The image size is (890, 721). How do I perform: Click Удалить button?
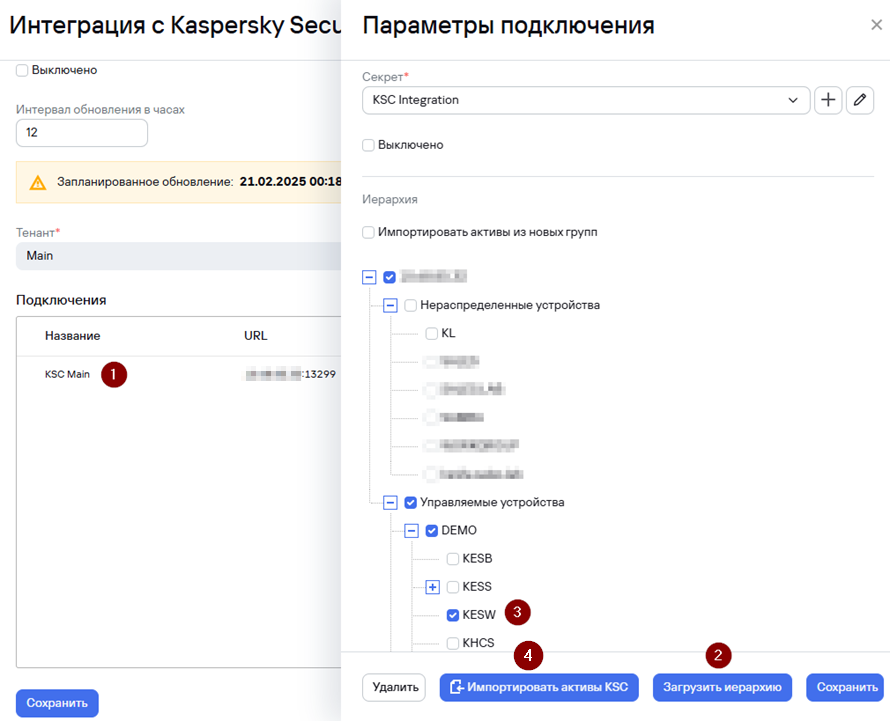click(x=394, y=688)
